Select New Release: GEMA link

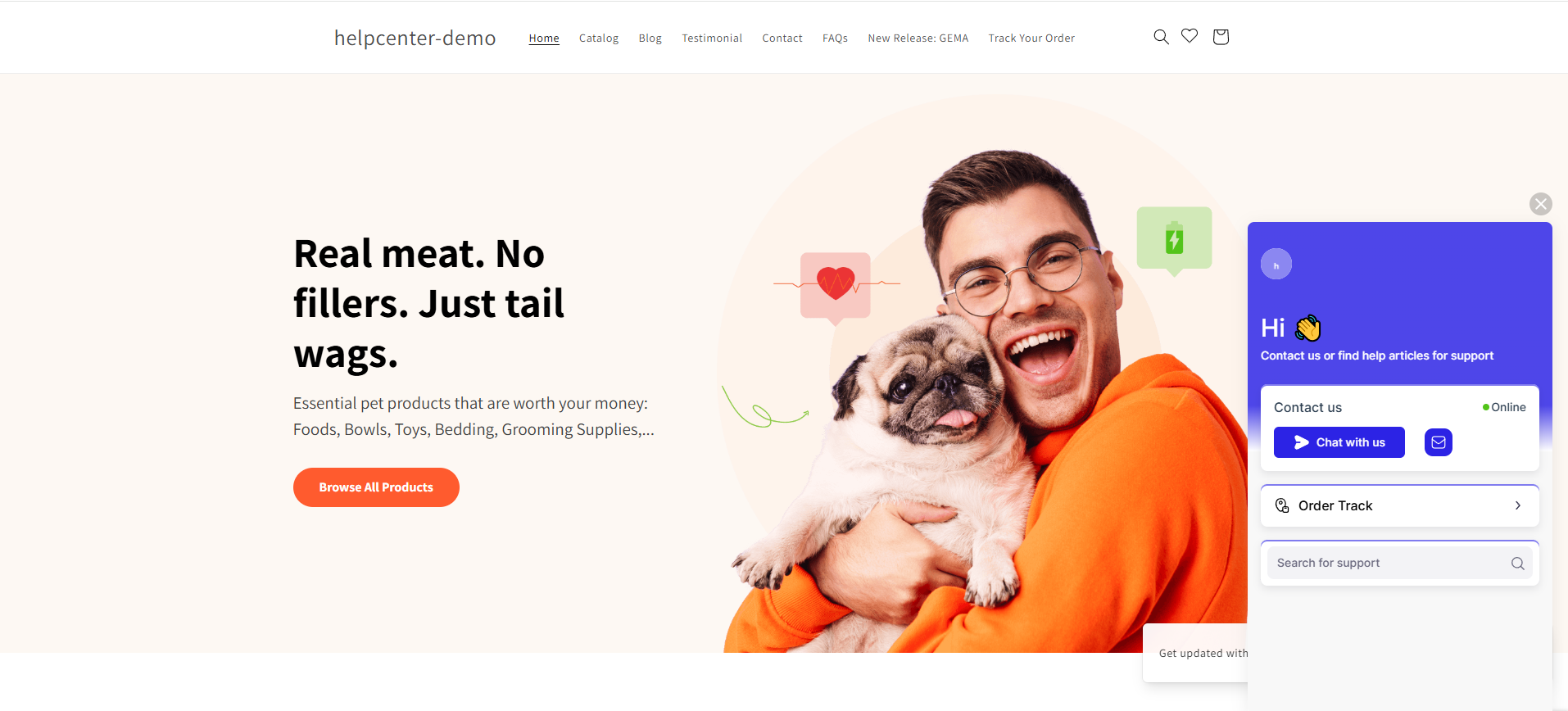[x=918, y=38]
